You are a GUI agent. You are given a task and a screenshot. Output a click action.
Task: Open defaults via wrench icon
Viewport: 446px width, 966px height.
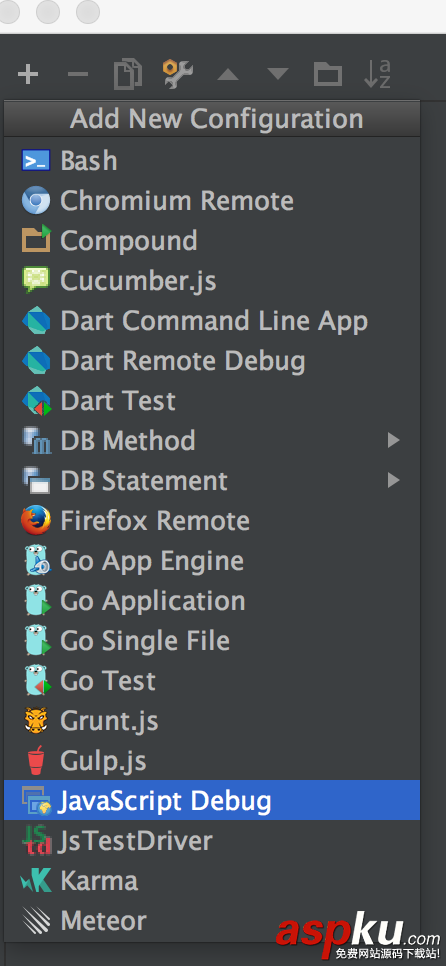point(178,74)
